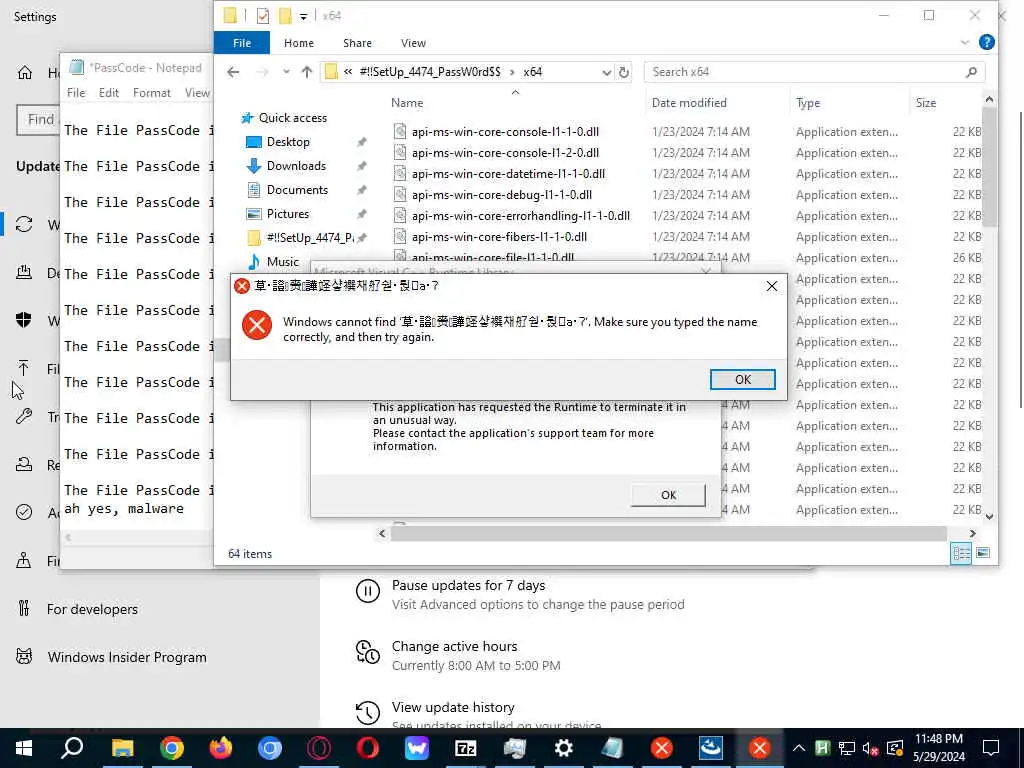The height and width of the screenshot is (768, 1024).
Task: Open Windows Security shield icon in Settings
Action: coord(24,319)
